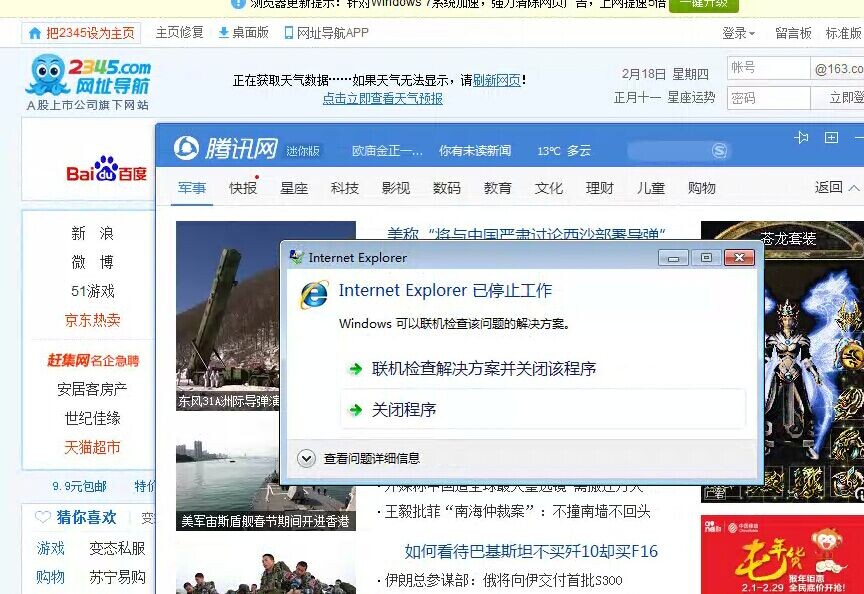The image size is (864, 594).
Task: Collapse panel with 返回 arrow
Action: [837, 188]
